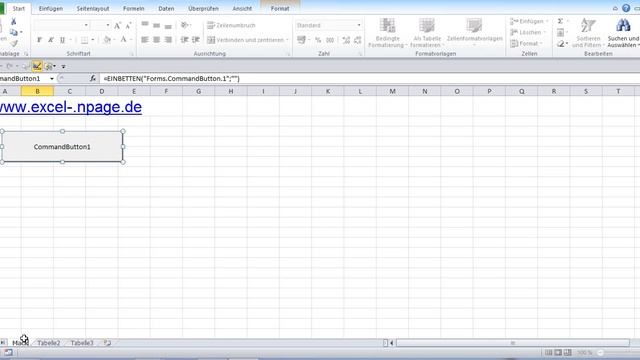This screenshot has height=360, width=640.
Task: Click the increase decimal places icon
Action: pyautogui.click(x=346, y=40)
